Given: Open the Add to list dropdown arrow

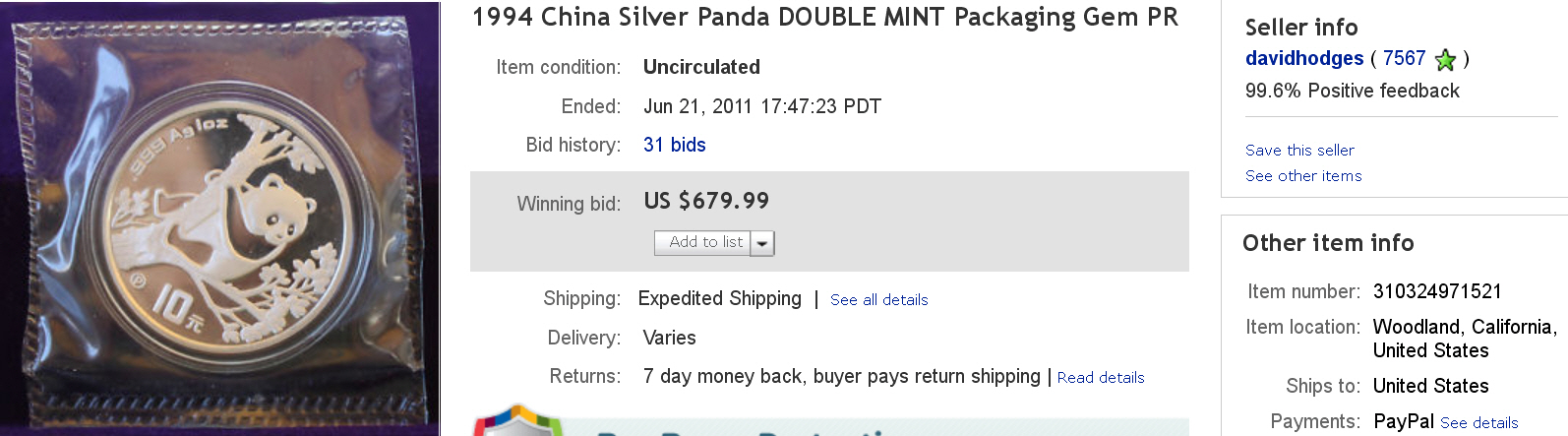Looking at the screenshot, I should click(762, 243).
